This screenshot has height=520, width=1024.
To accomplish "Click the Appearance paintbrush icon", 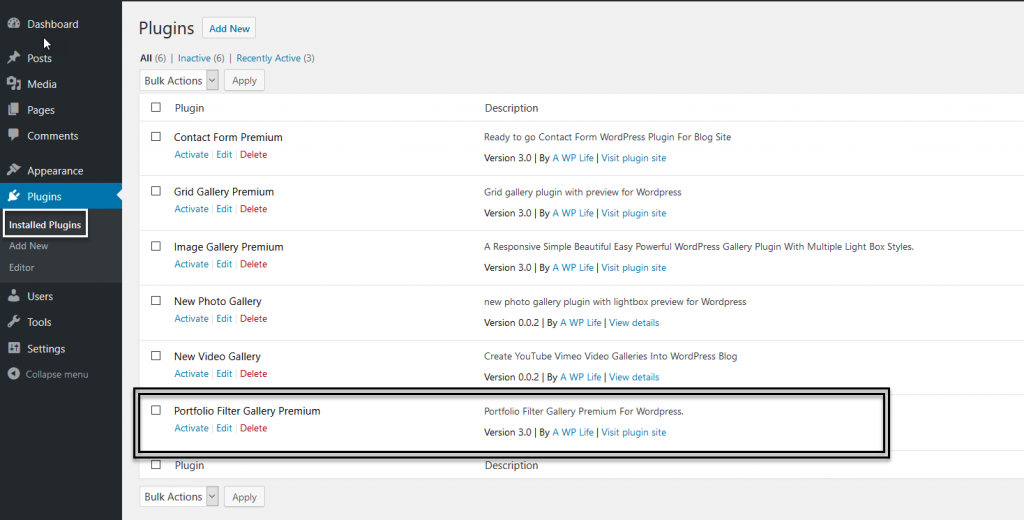I will (x=14, y=171).
